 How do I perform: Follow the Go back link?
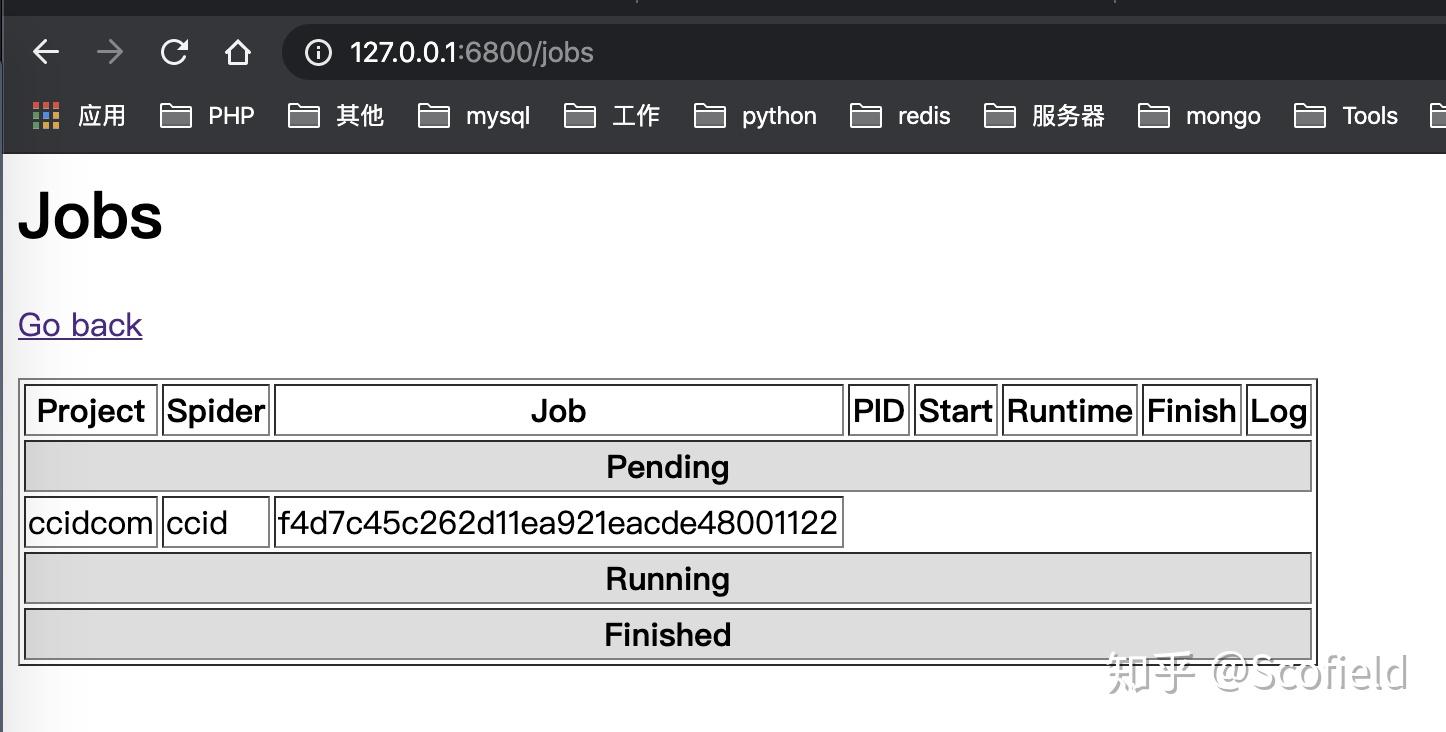click(x=80, y=325)
